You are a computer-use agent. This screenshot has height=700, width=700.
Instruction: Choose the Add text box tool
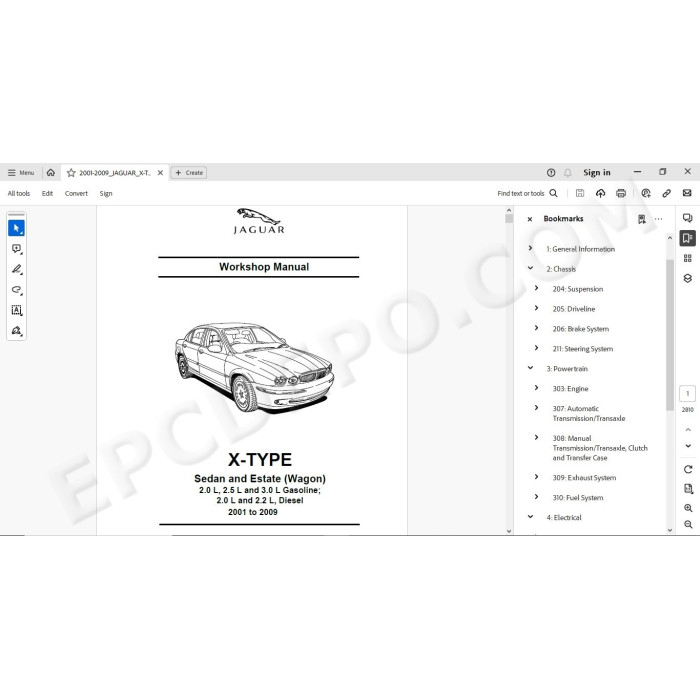pyautogui.click(x=17, y=310)
